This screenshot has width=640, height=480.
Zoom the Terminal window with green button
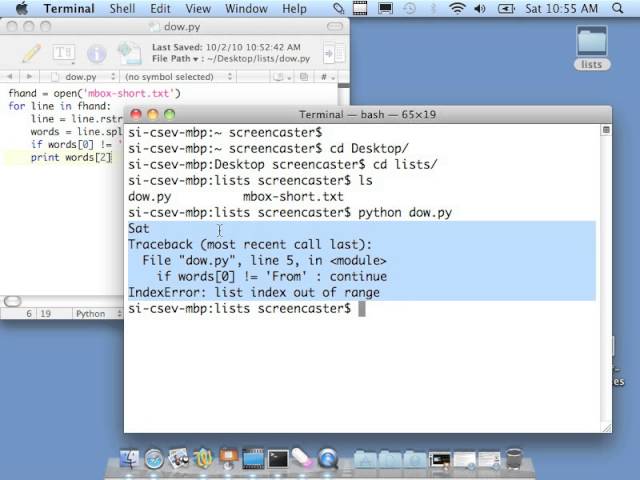pos(170,115)
